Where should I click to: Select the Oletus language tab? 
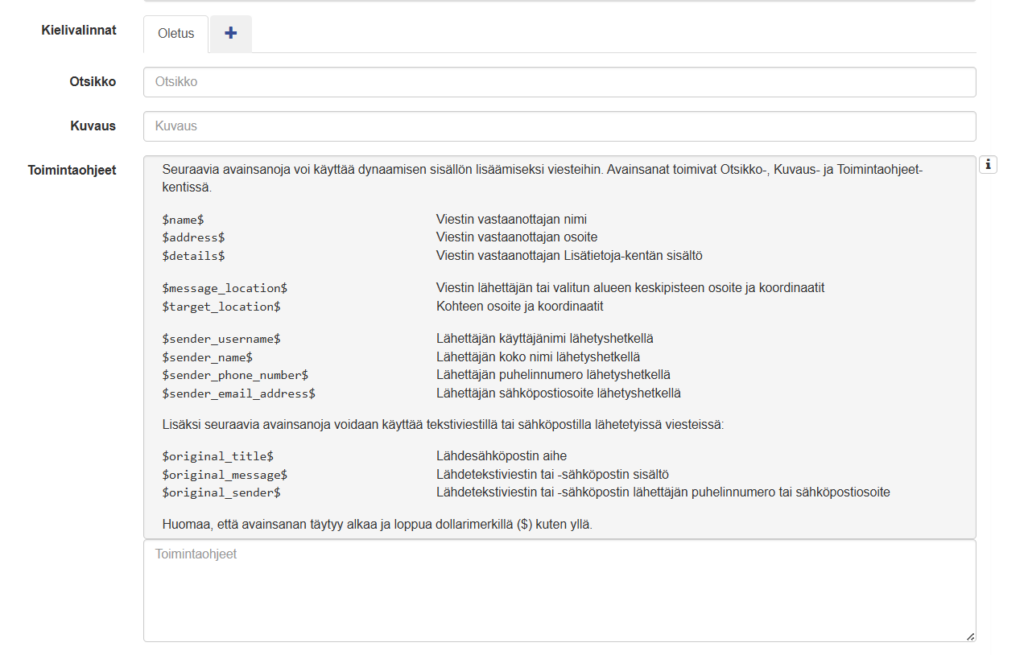[176, 34]
